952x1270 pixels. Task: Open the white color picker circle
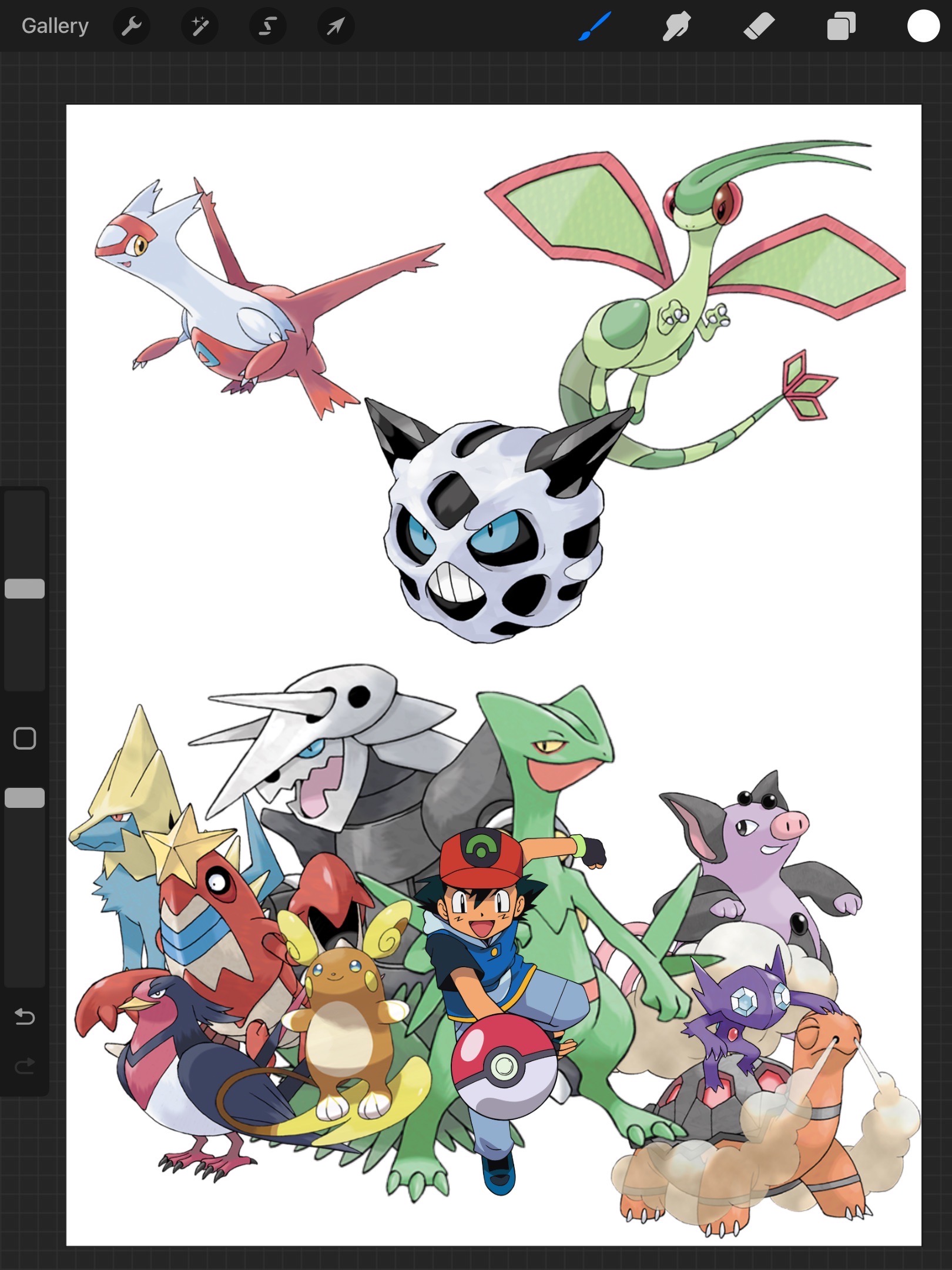click(923, 26)
